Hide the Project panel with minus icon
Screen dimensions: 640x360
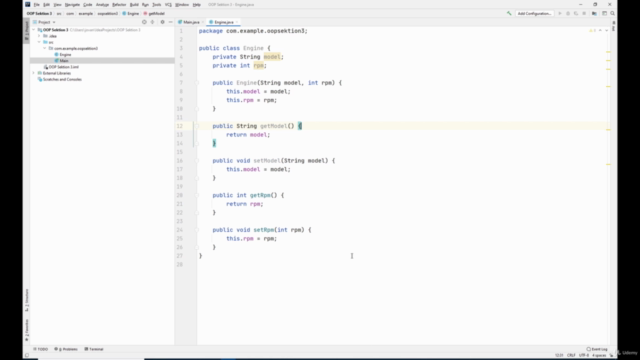coord(170,22)
